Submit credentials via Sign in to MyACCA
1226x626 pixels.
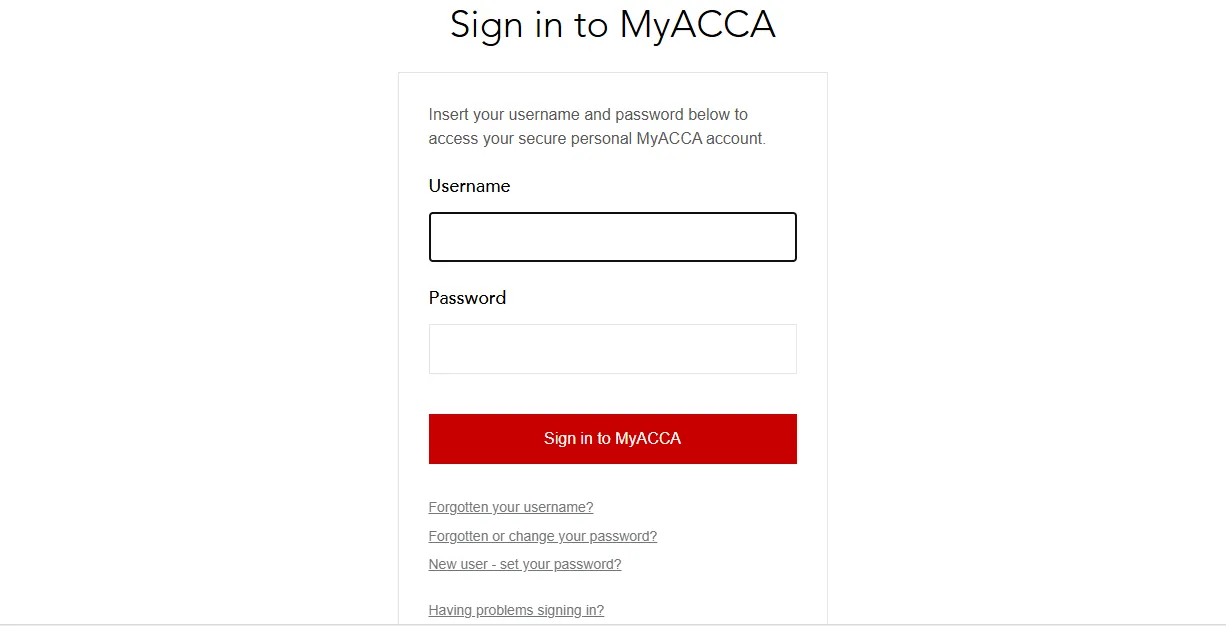pos(612,438)
